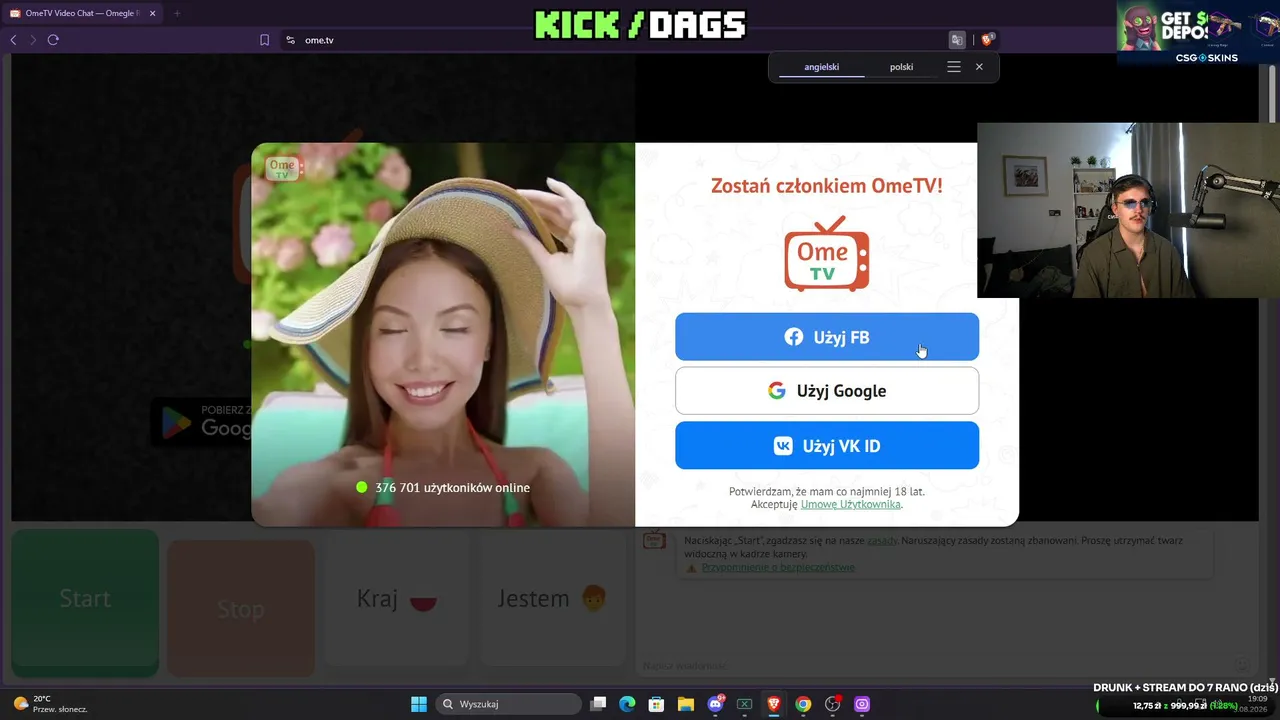Open OBS Studio from the taskbar
The height and width of the screenshot is (720, 1280).
(x=833, y=704)
